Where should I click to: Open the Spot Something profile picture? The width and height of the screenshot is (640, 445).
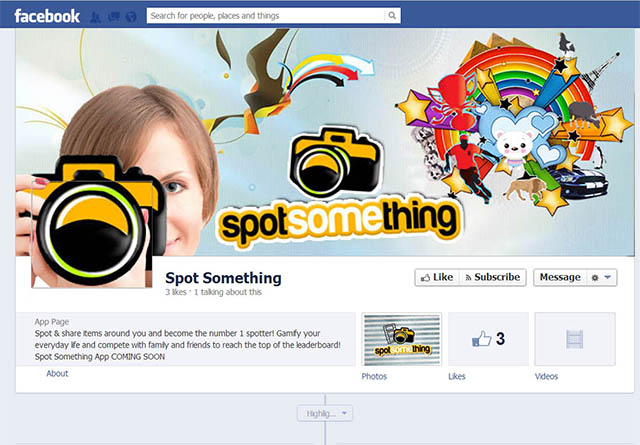(x=92, y=234)
